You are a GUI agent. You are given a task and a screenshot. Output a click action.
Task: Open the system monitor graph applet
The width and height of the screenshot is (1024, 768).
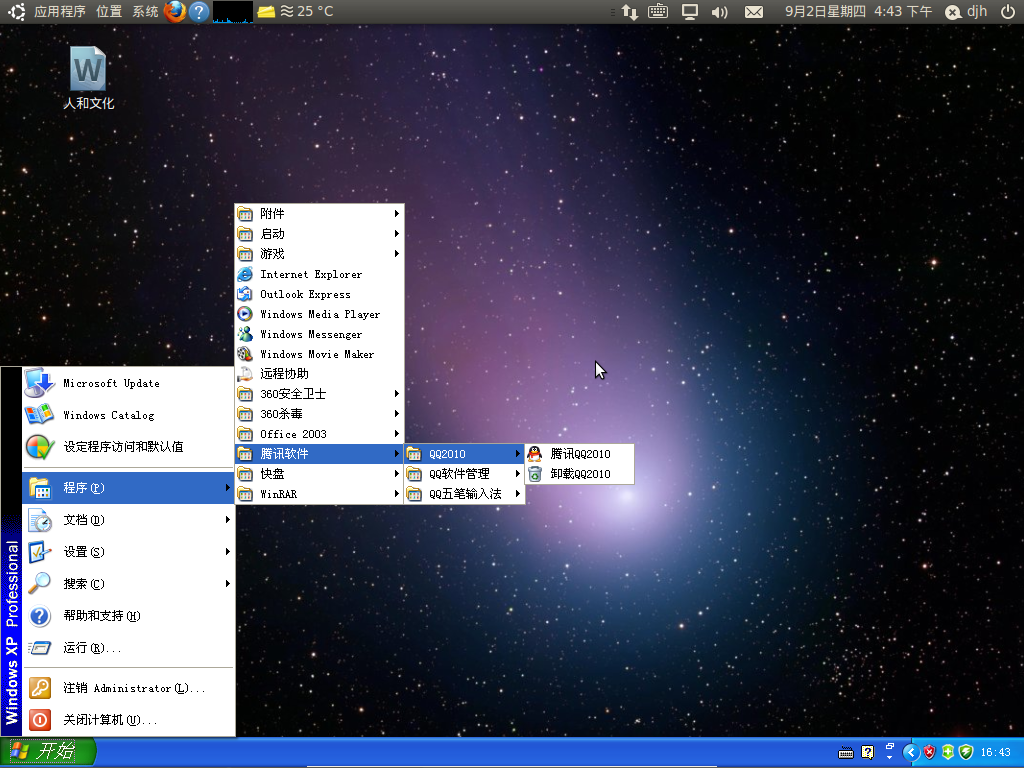point(232,12)
